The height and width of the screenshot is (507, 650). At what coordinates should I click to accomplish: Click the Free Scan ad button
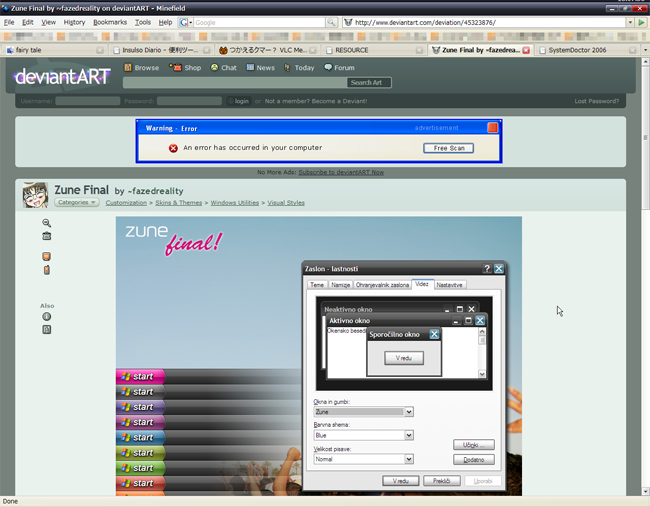pos(449,148)
